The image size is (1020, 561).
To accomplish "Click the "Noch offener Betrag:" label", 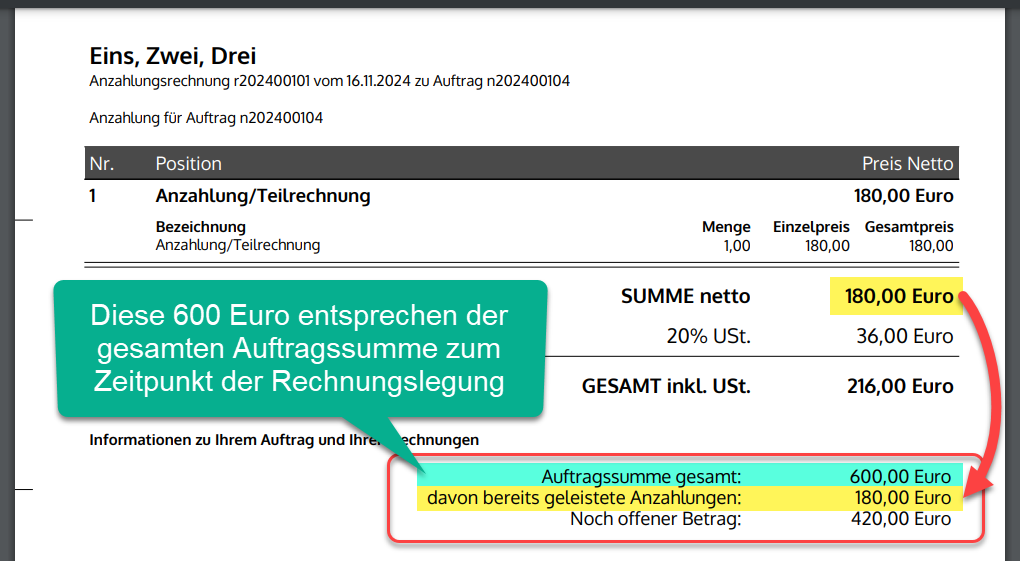I will coord(656,519).
